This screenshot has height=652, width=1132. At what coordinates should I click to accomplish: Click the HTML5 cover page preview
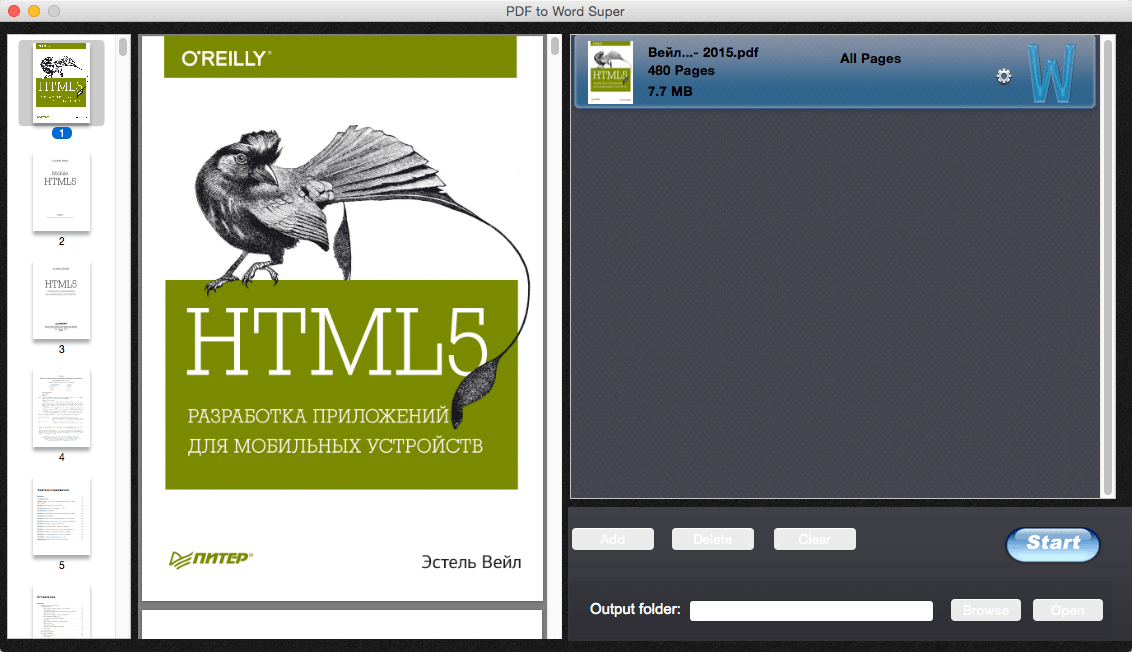click(342, 318)
